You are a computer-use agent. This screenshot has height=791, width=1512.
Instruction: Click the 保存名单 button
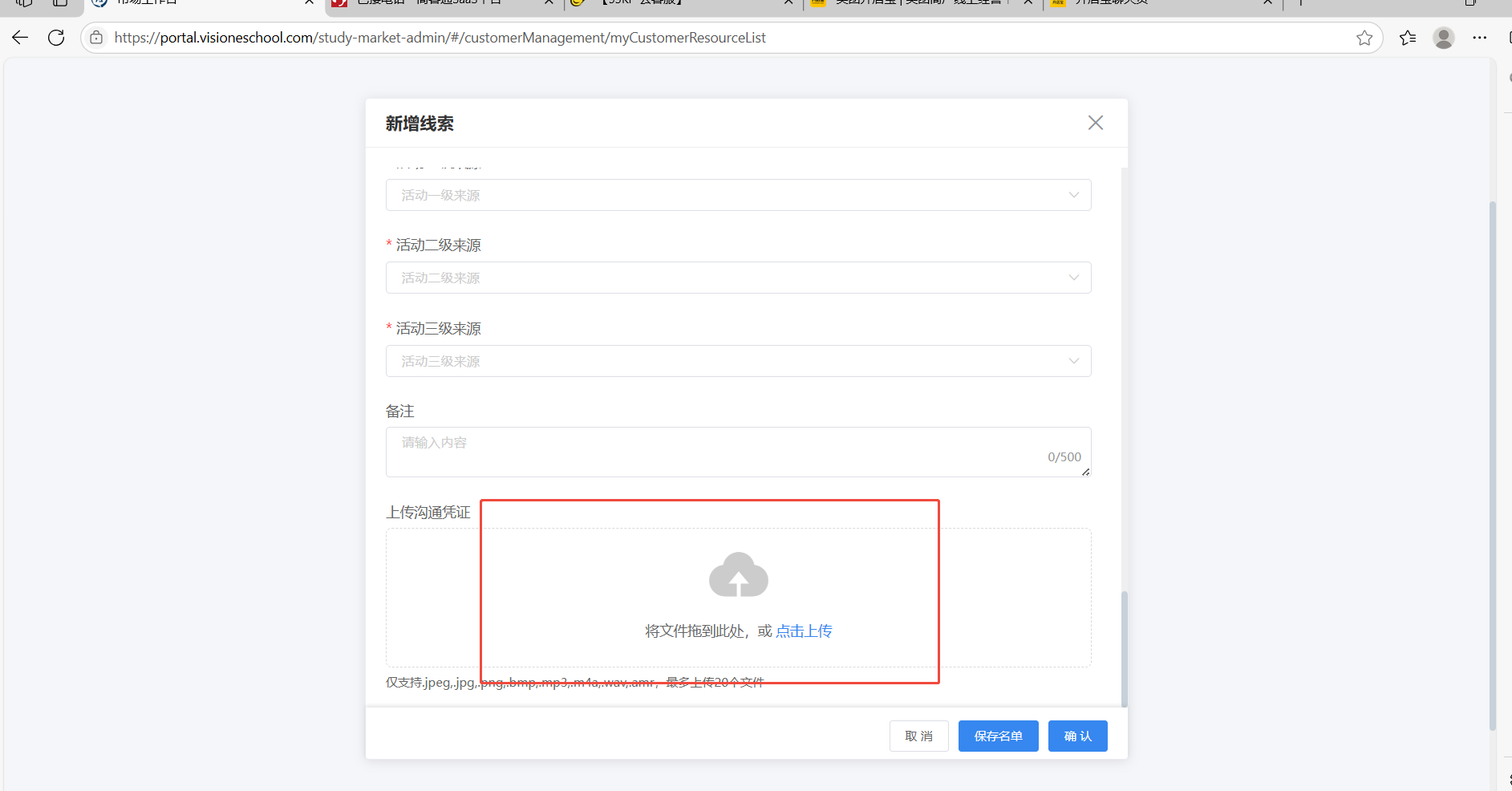(x=998, y=736)
